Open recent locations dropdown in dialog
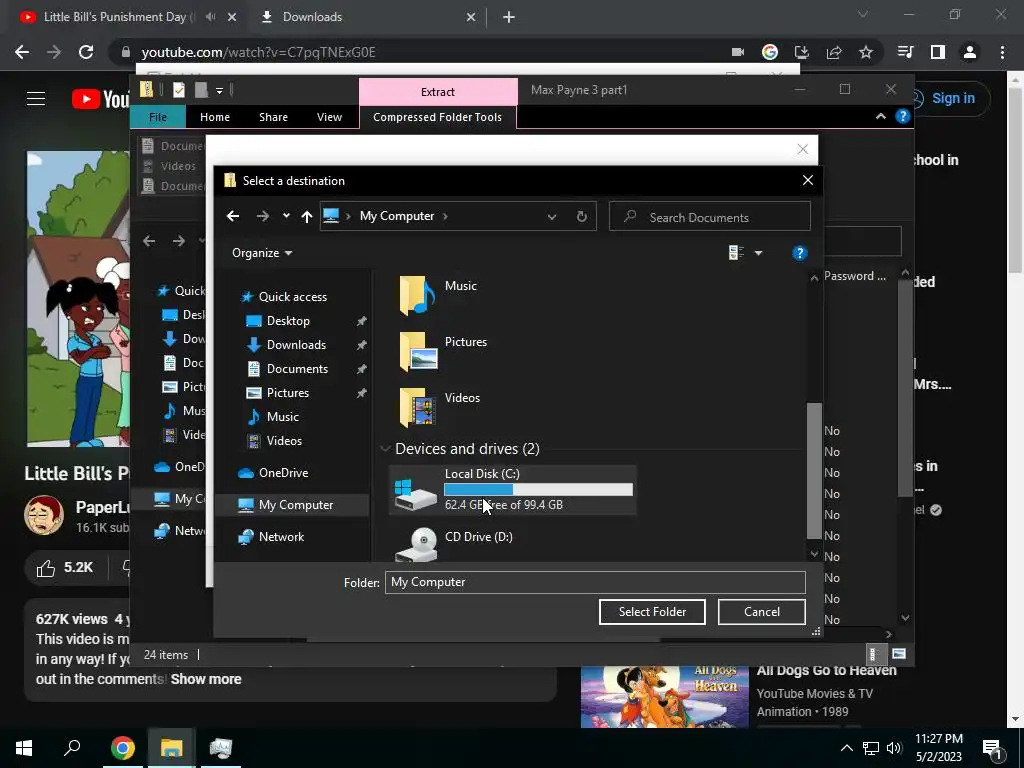1024x768 pixels. [x=286, y=216]
